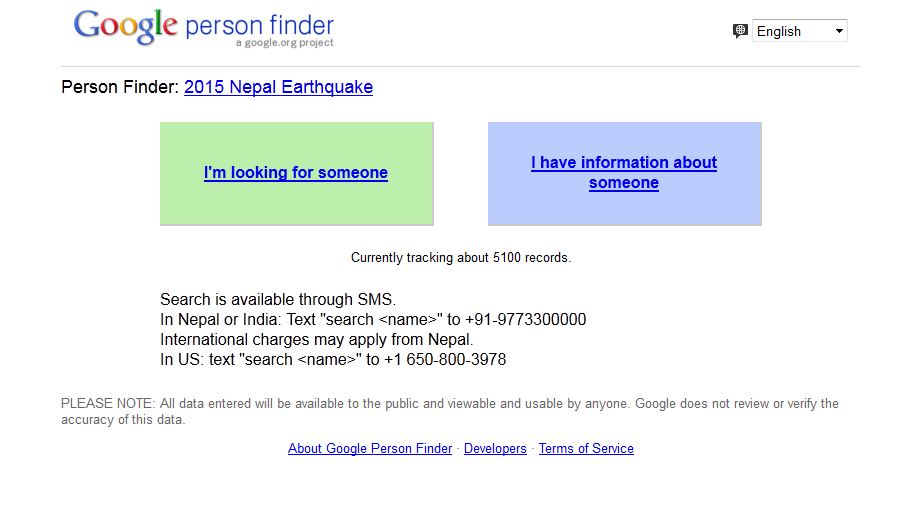Click "Search is available through SMS" line

tap(278, 300)
